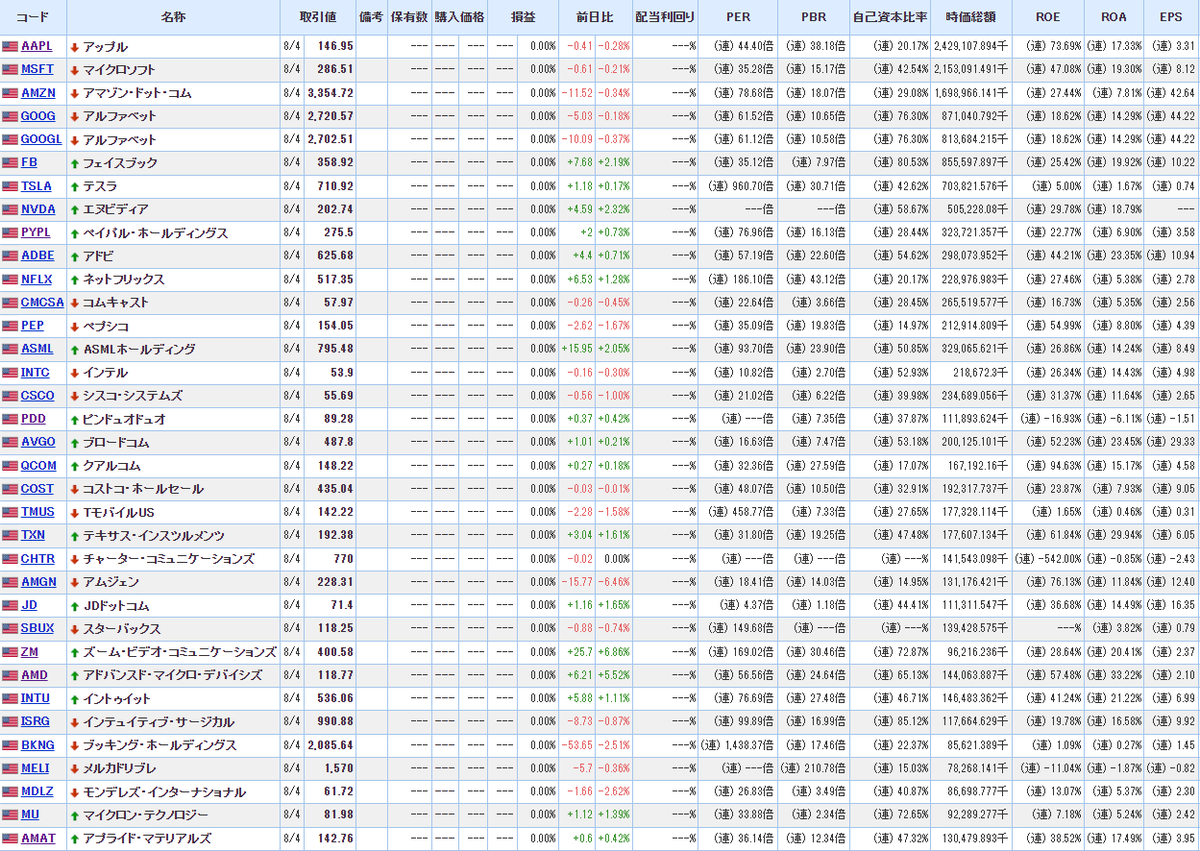Screen dimensions: 1200x851
Task: Click the US flag icon beside TSLA
Action: click(10, 186)
